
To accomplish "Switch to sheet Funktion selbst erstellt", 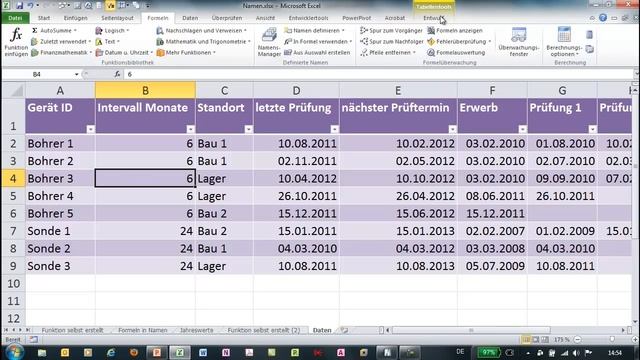I will click(72, 330).
